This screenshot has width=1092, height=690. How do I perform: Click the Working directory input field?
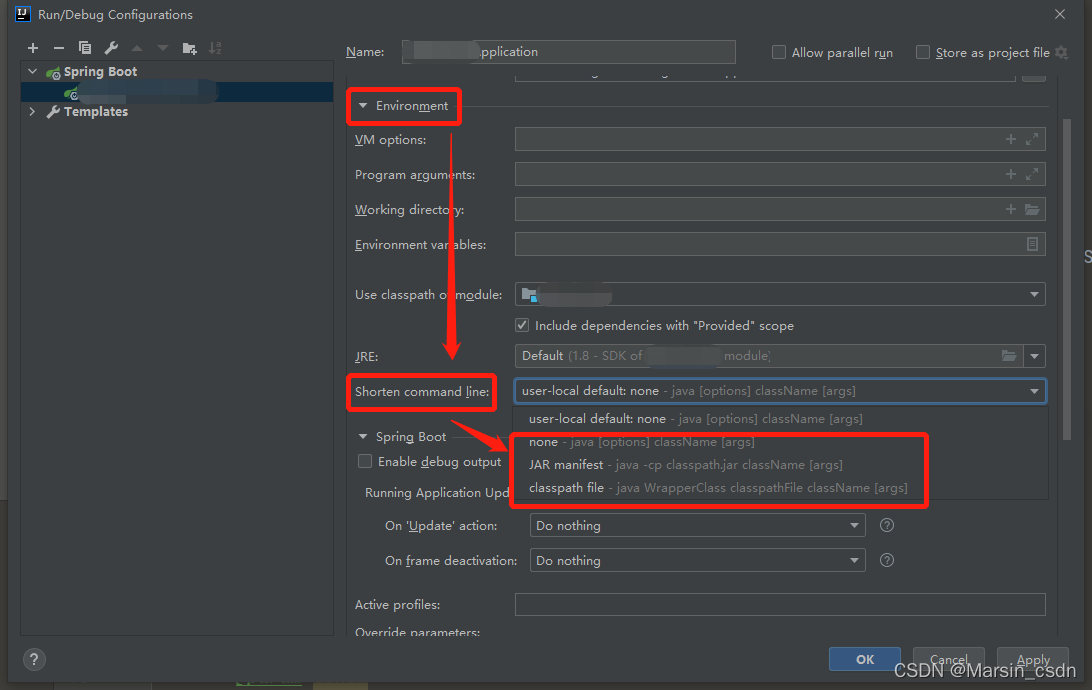point(780,209)
